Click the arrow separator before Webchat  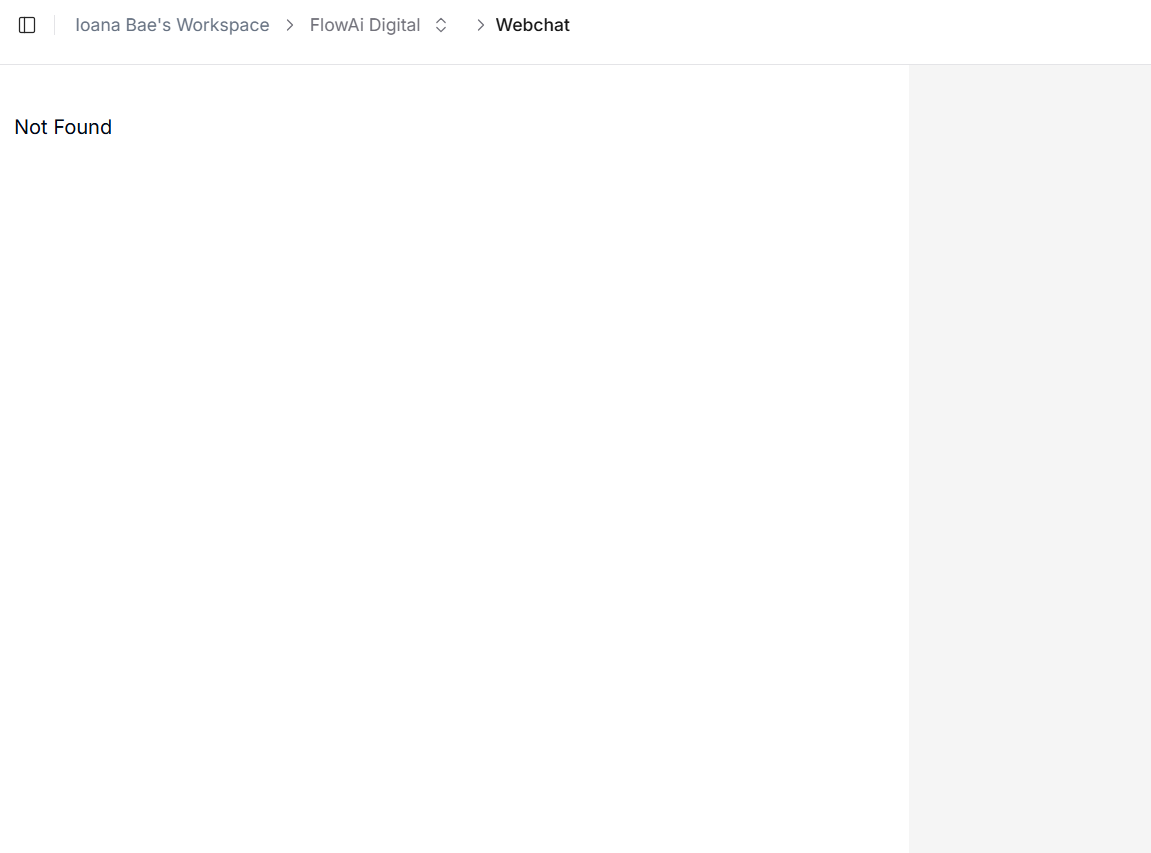(x=480, y=25)
